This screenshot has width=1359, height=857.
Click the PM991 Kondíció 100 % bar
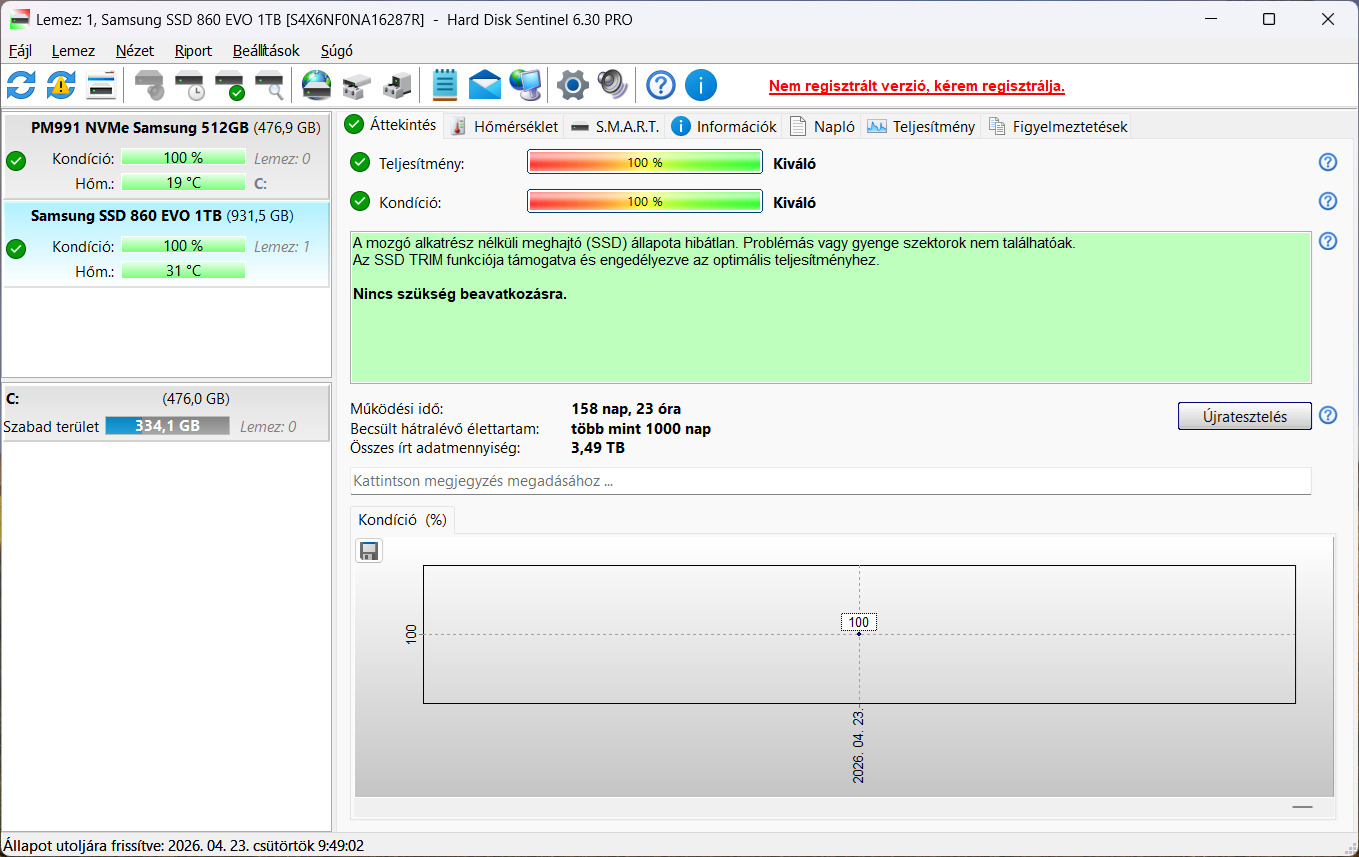(183, 158)
